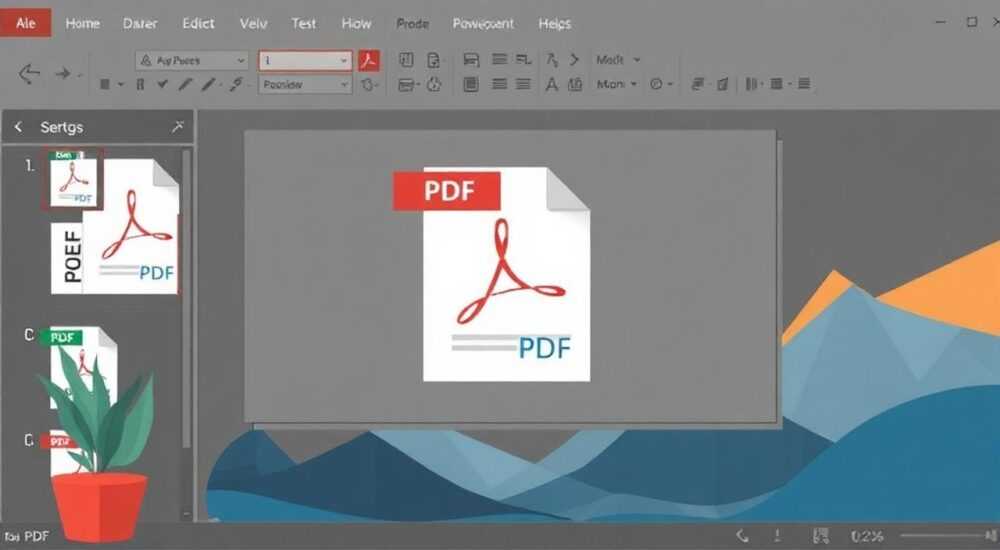The image size is (1000, 550).
Task: Click the large letter A text icon
Action: pyautogui.click(x=552, y=84)
